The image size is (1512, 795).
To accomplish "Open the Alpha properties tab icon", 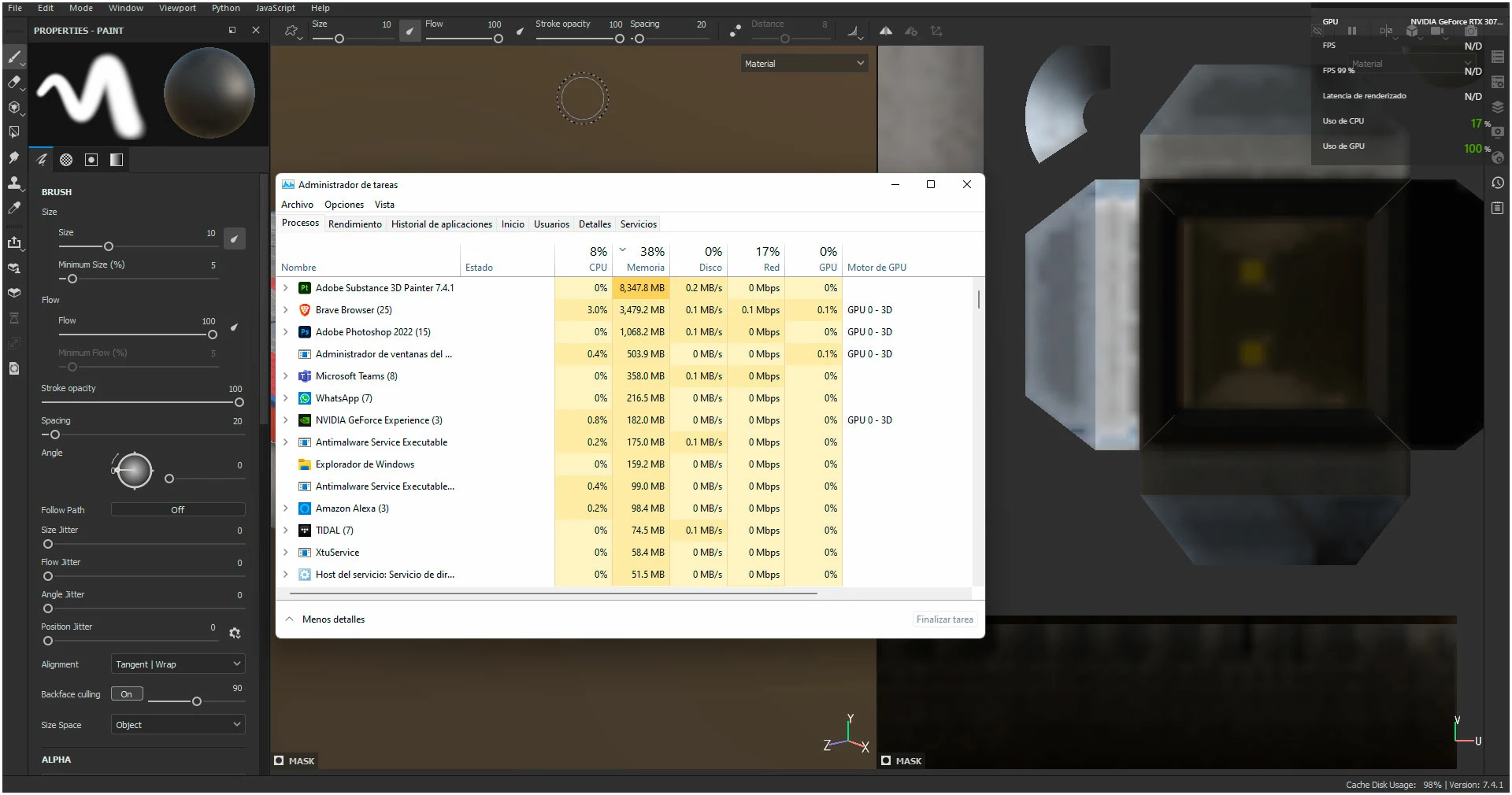I will pyautogui.click(x=66, y=160).
